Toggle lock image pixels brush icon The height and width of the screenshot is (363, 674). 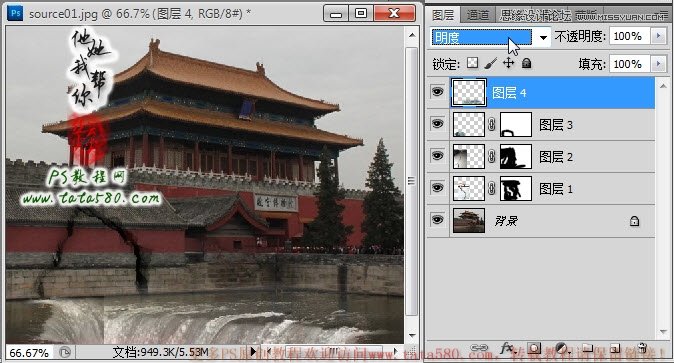point(490,63)
